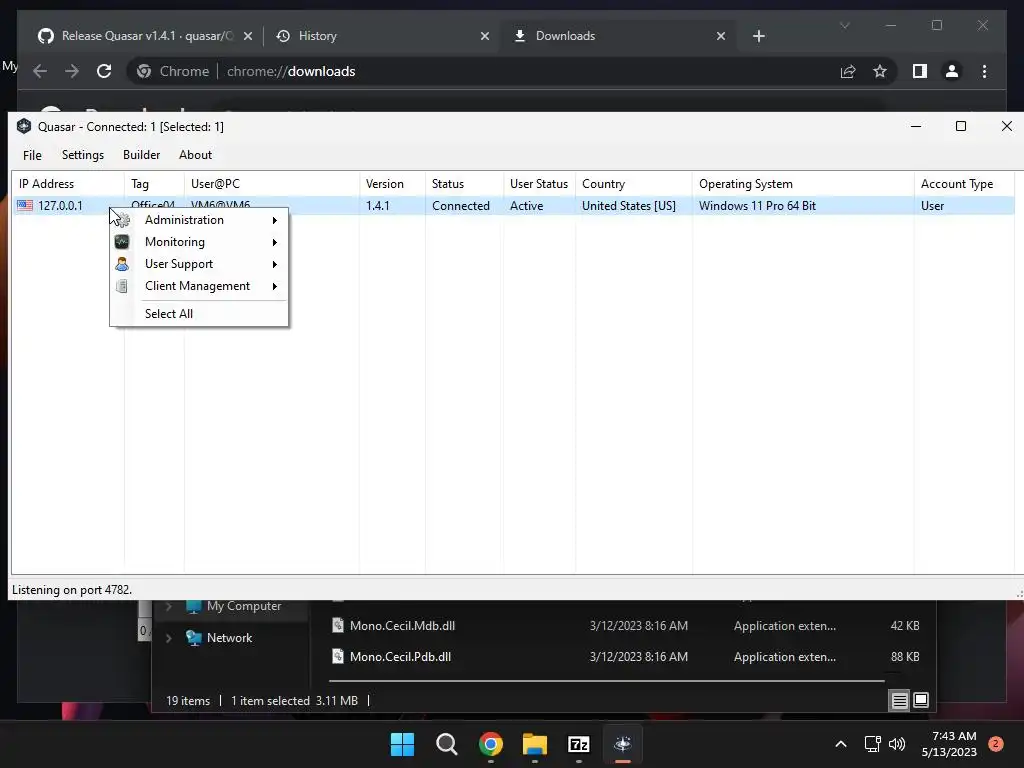
Task: Open taskbar Search
Action: pos(447,744)
